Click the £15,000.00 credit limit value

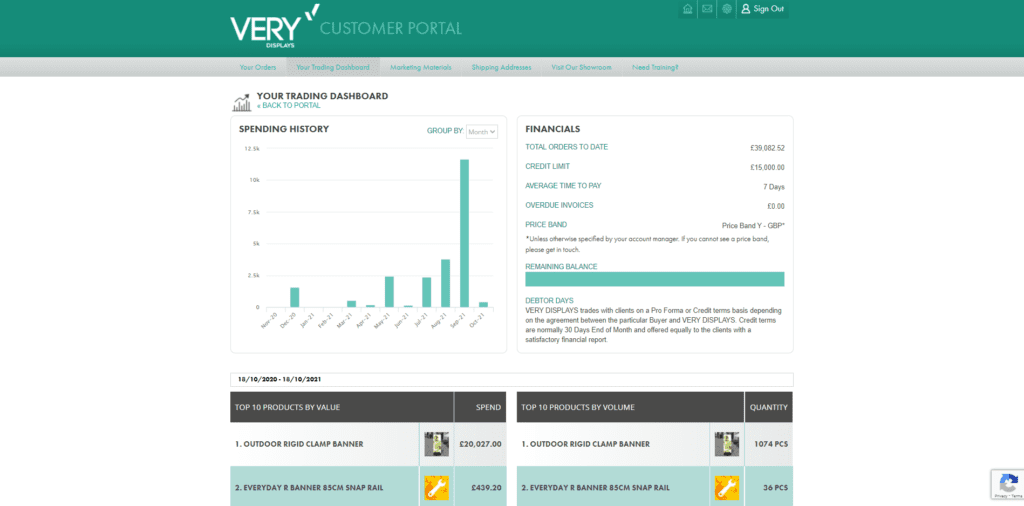coord(767,168)
